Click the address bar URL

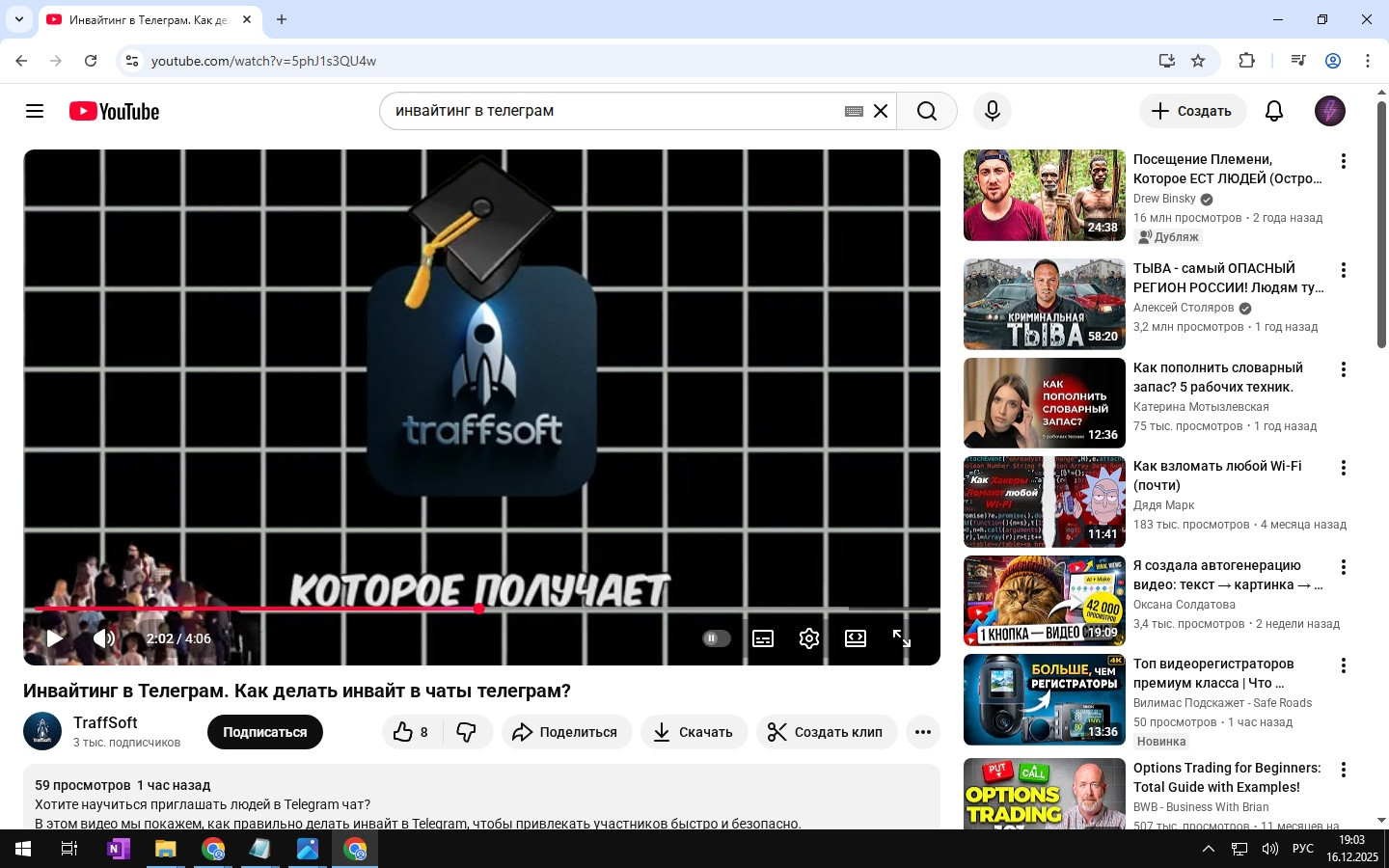tap(263, 61)
